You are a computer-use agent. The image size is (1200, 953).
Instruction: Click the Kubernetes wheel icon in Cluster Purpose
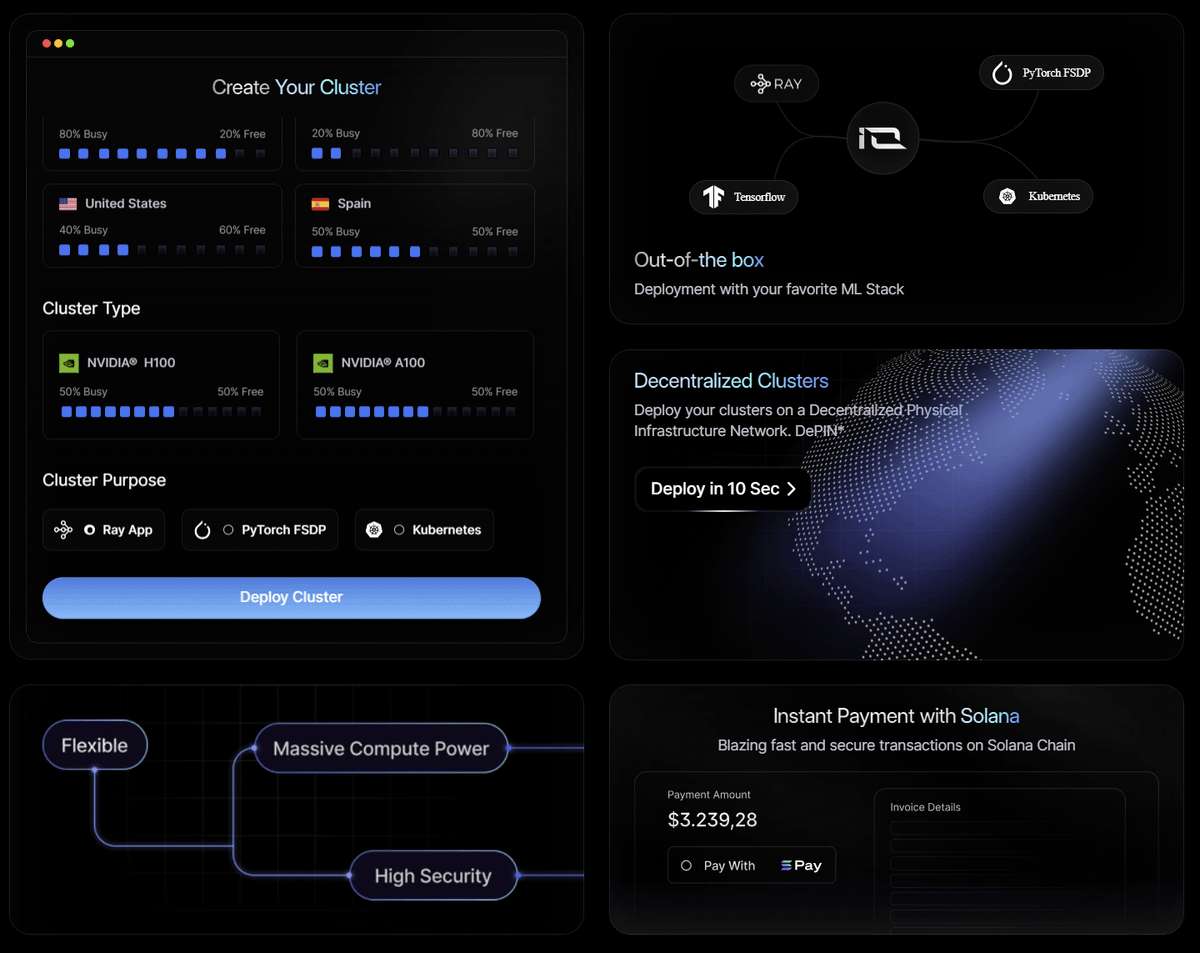(x=374, y=530)
